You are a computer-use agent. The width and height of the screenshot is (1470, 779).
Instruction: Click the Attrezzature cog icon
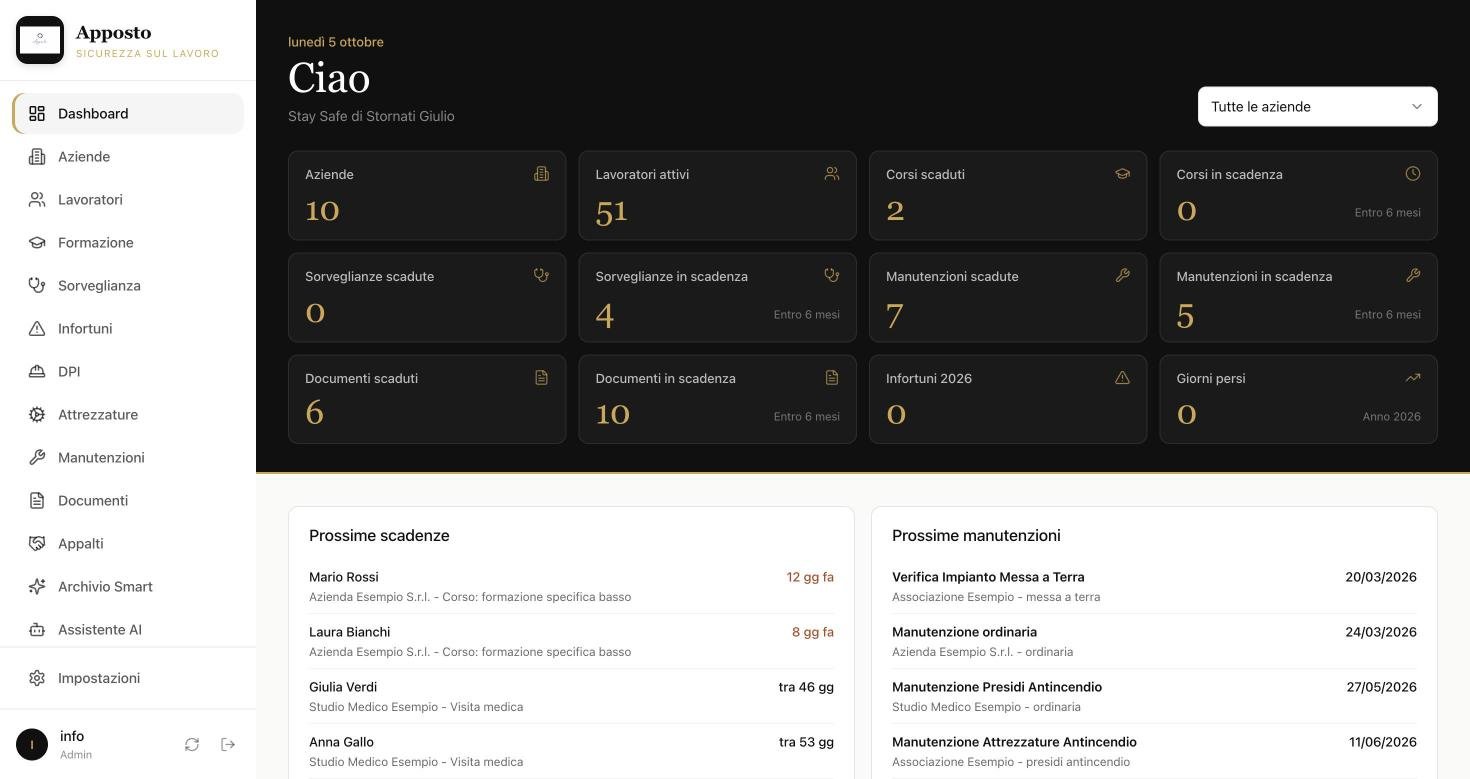click(x=37, y=415)
